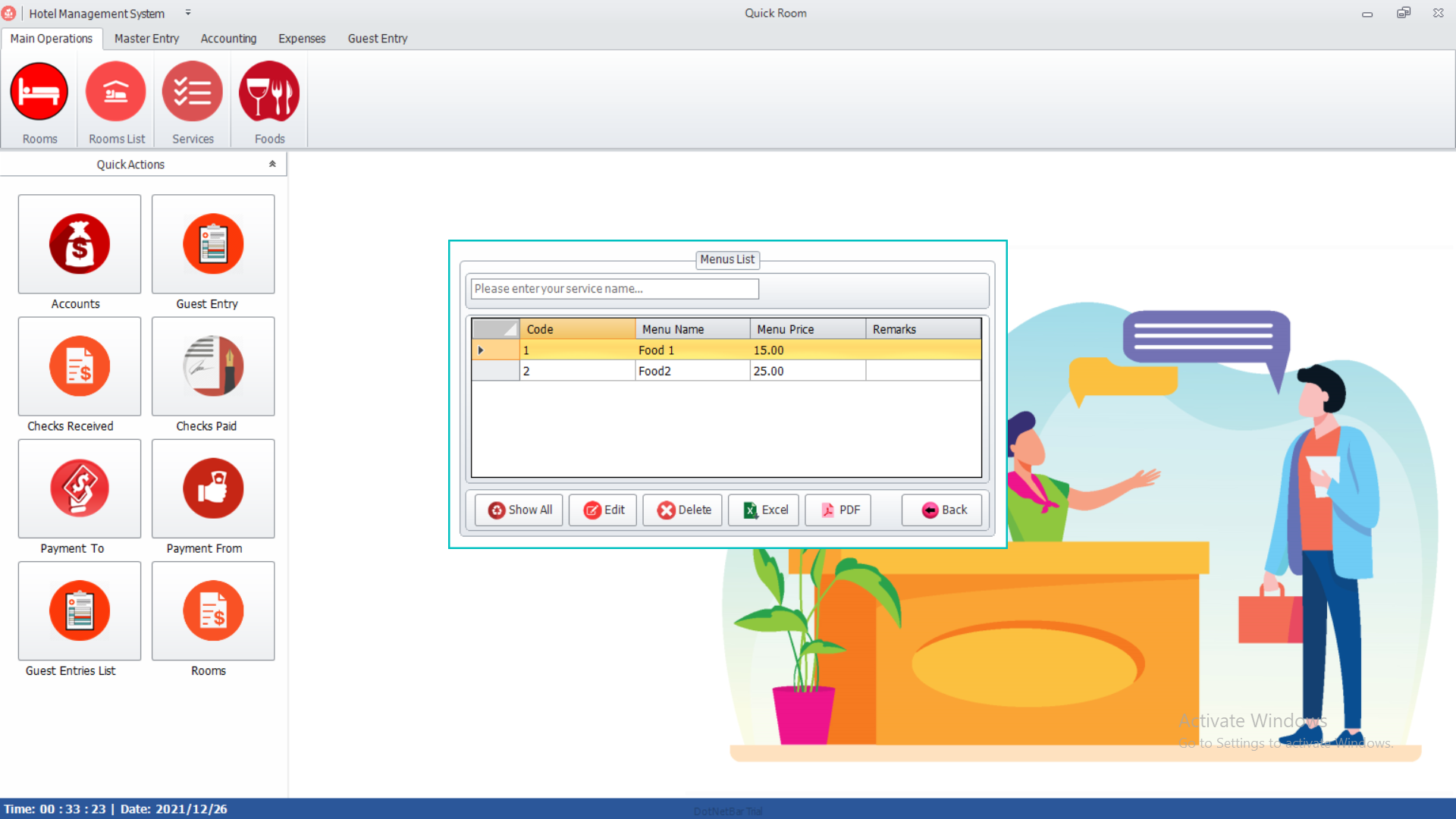This screenshot has width=1456, height=819.
Task: Click the Services checklist icon
Action: point(193,93)
